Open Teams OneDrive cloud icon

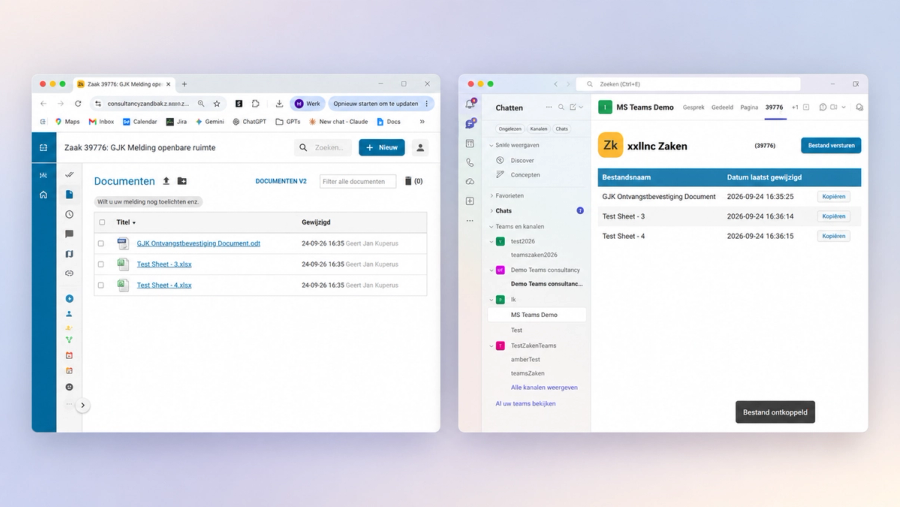(x=470, y=181)
